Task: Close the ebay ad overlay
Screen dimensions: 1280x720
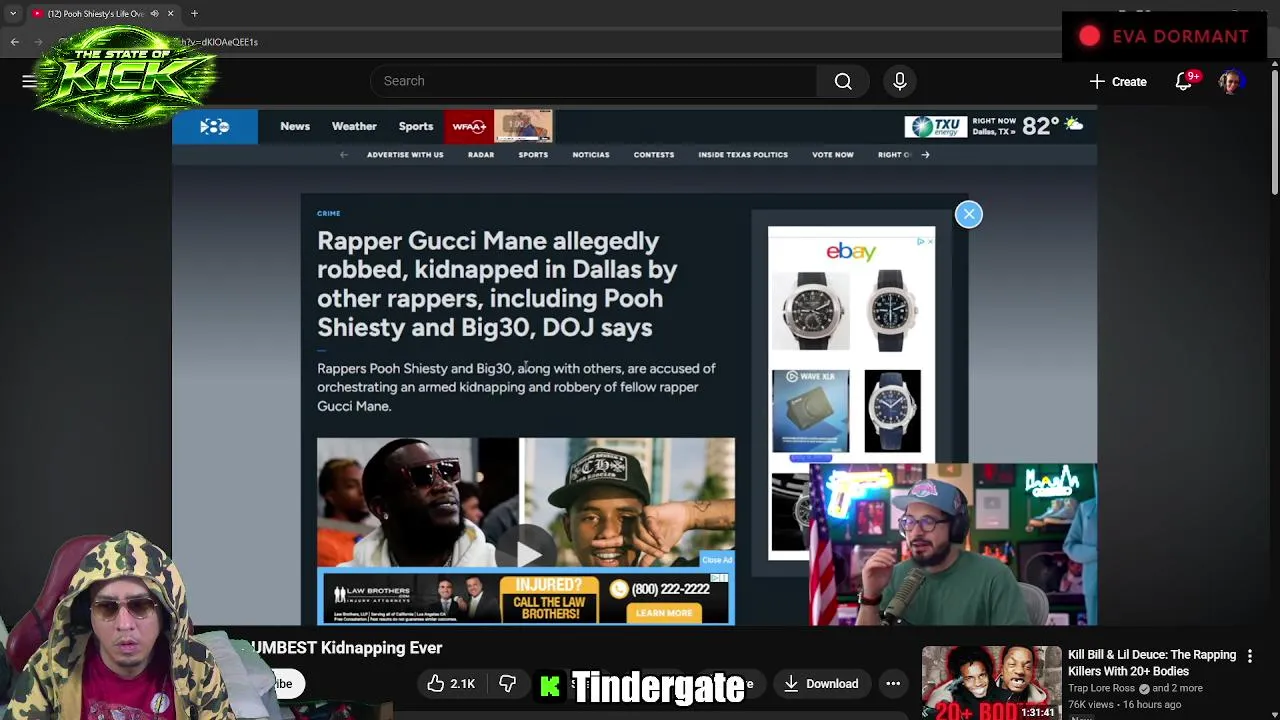Action: tap(968, 214)
